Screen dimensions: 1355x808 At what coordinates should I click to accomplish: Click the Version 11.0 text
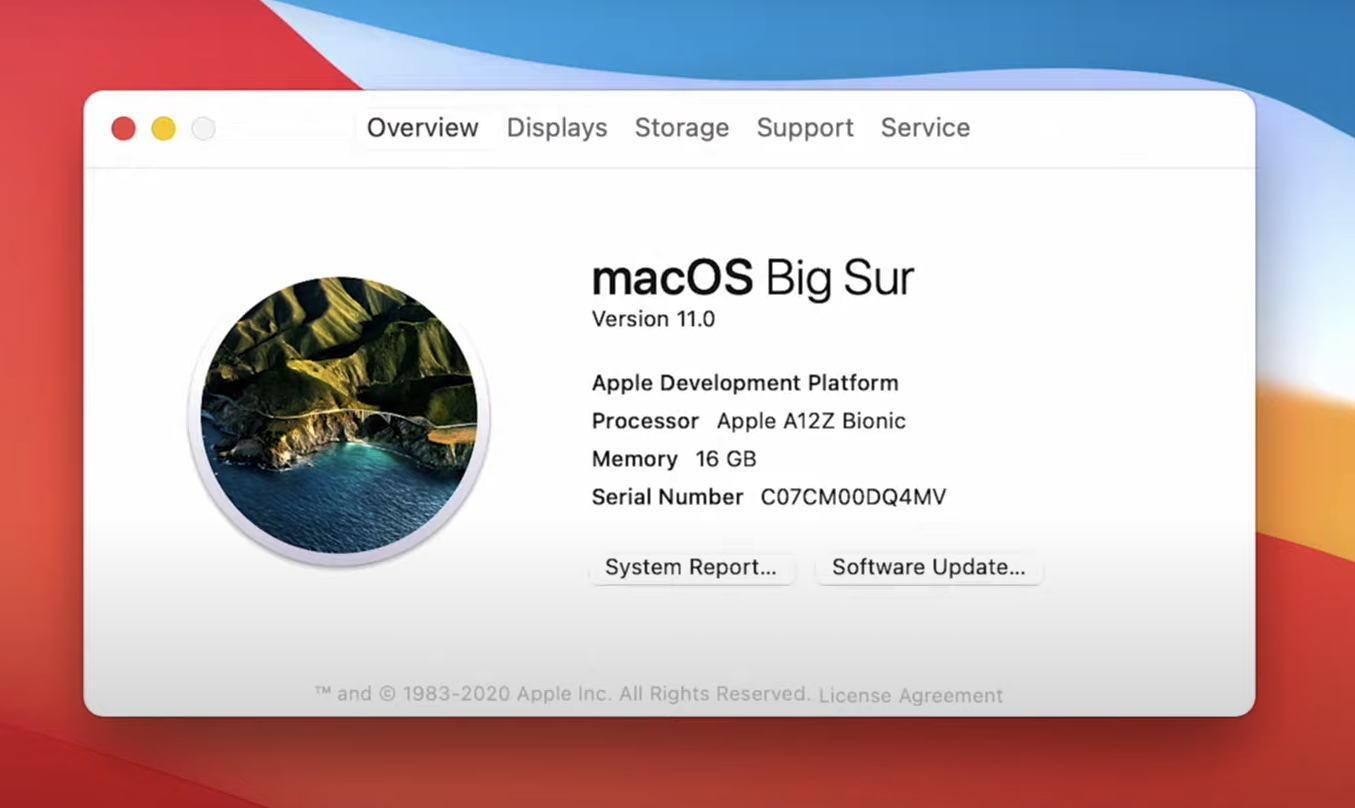tap(653, 319)
